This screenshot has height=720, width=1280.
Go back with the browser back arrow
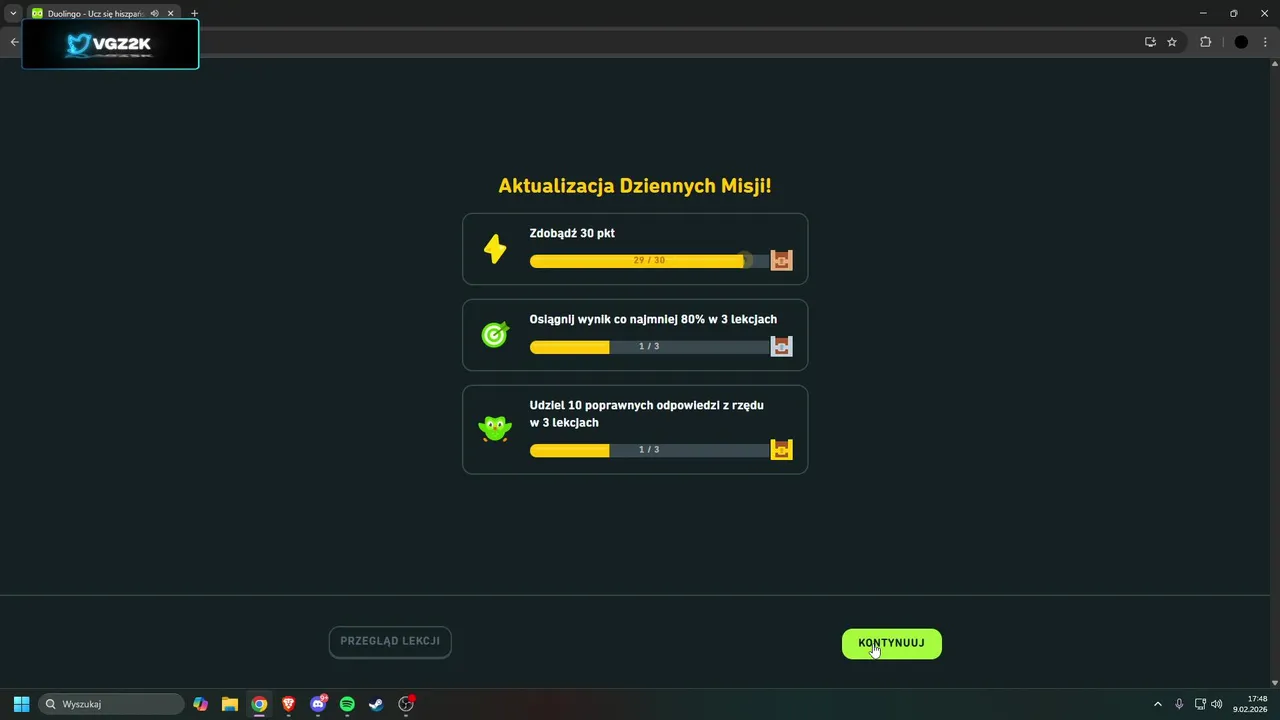click(14, 42)
